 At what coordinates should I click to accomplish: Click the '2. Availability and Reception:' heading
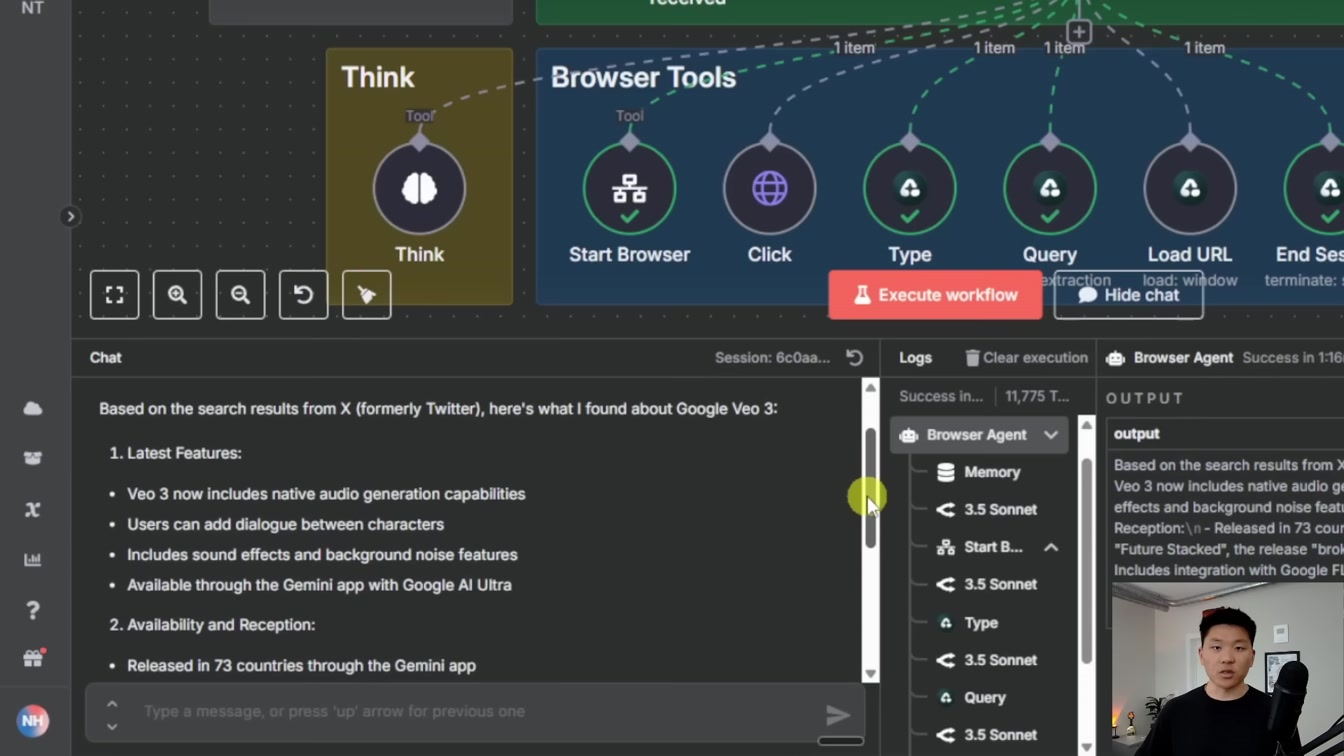pyautogui.click(x=211, y=624)
